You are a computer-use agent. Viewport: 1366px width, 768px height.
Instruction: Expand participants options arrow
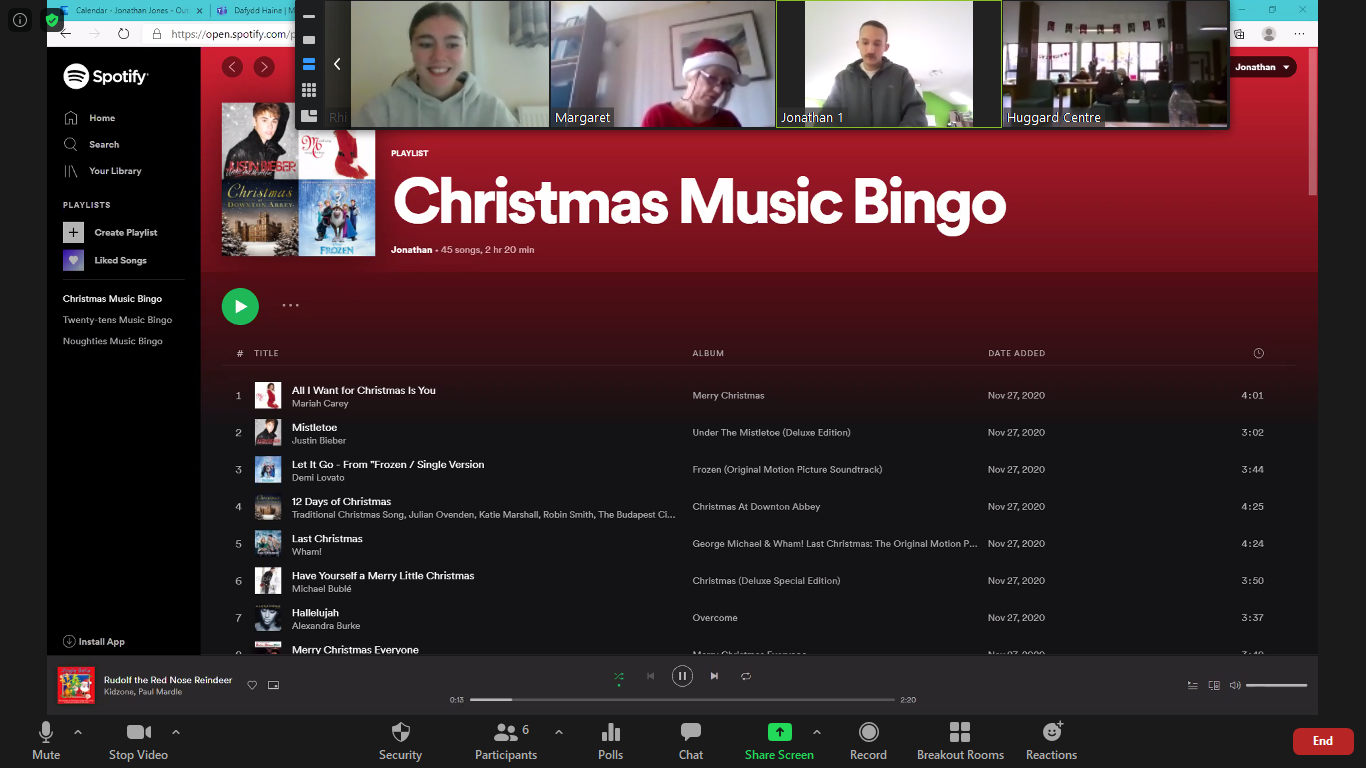pos(559,732)
